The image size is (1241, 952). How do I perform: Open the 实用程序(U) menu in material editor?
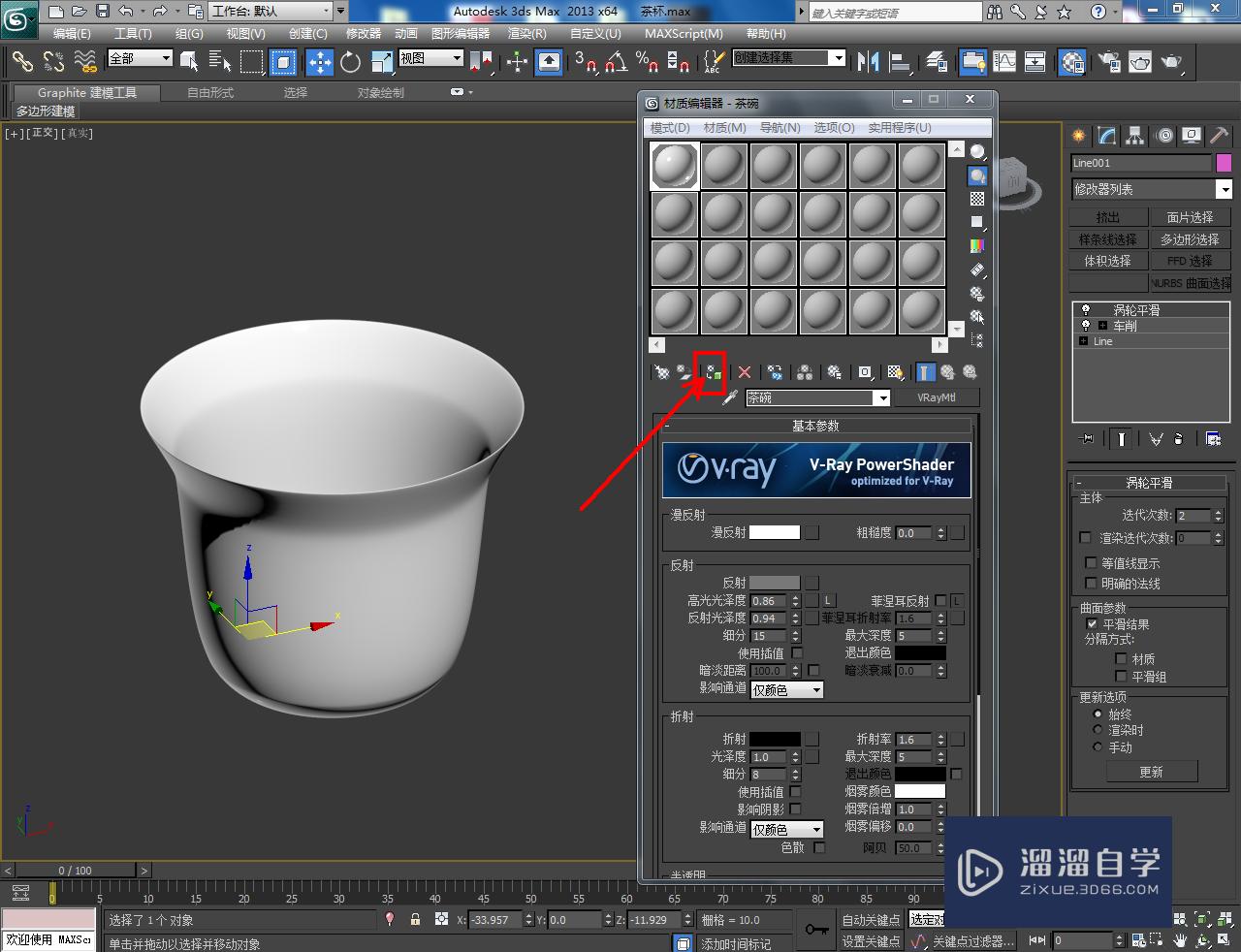pyautogui.click(x=900, y=128)
